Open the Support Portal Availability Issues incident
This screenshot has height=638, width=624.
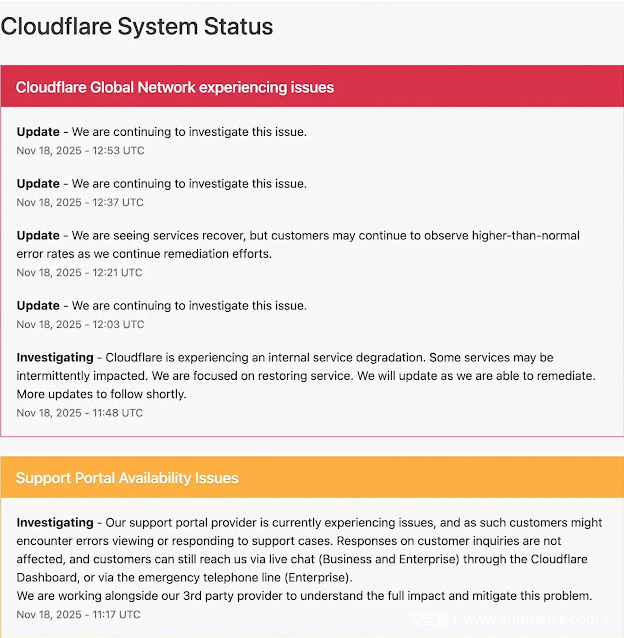click(127, 478)
